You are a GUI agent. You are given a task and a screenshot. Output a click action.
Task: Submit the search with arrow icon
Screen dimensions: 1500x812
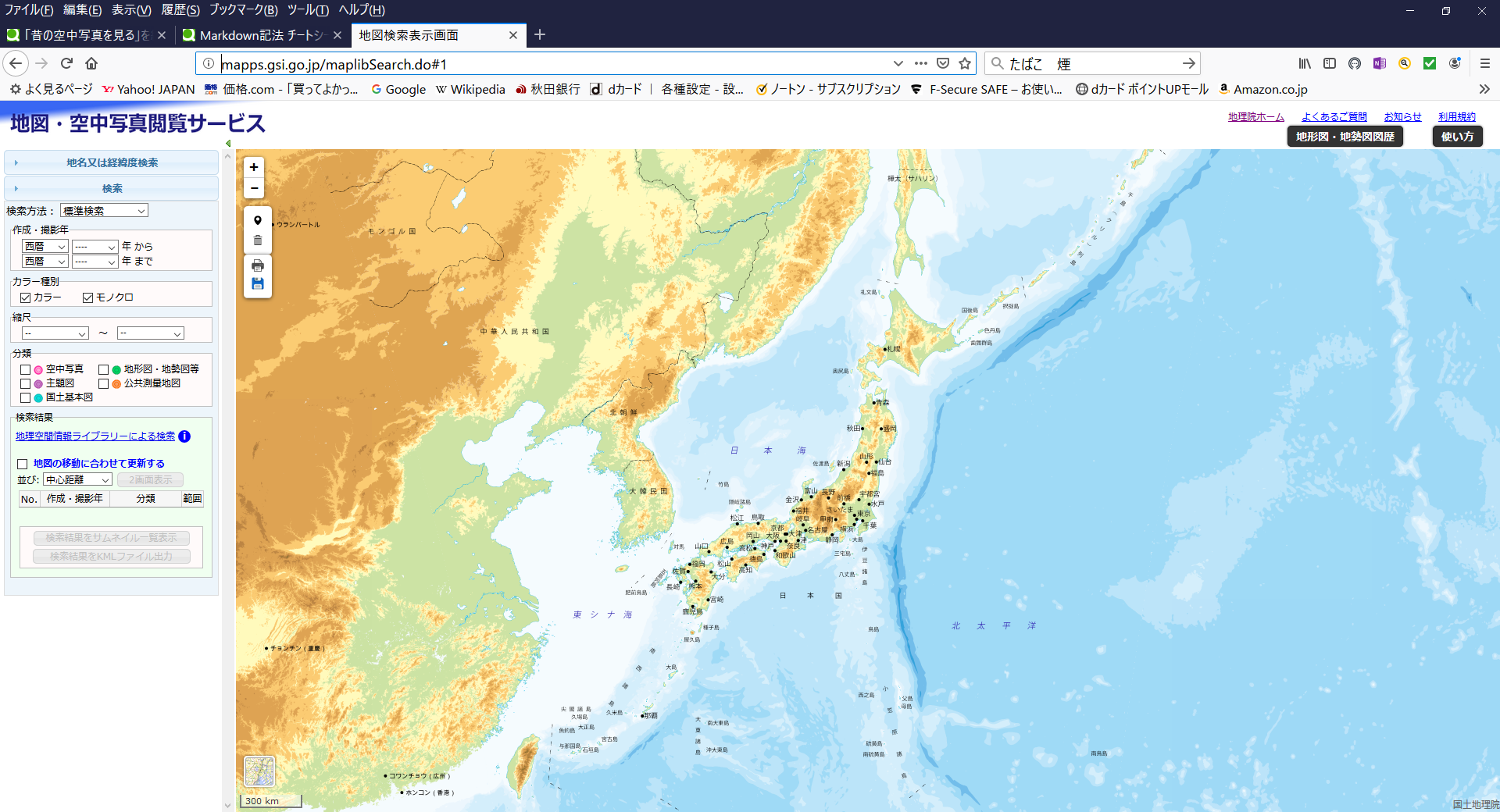coord(1188,63)
